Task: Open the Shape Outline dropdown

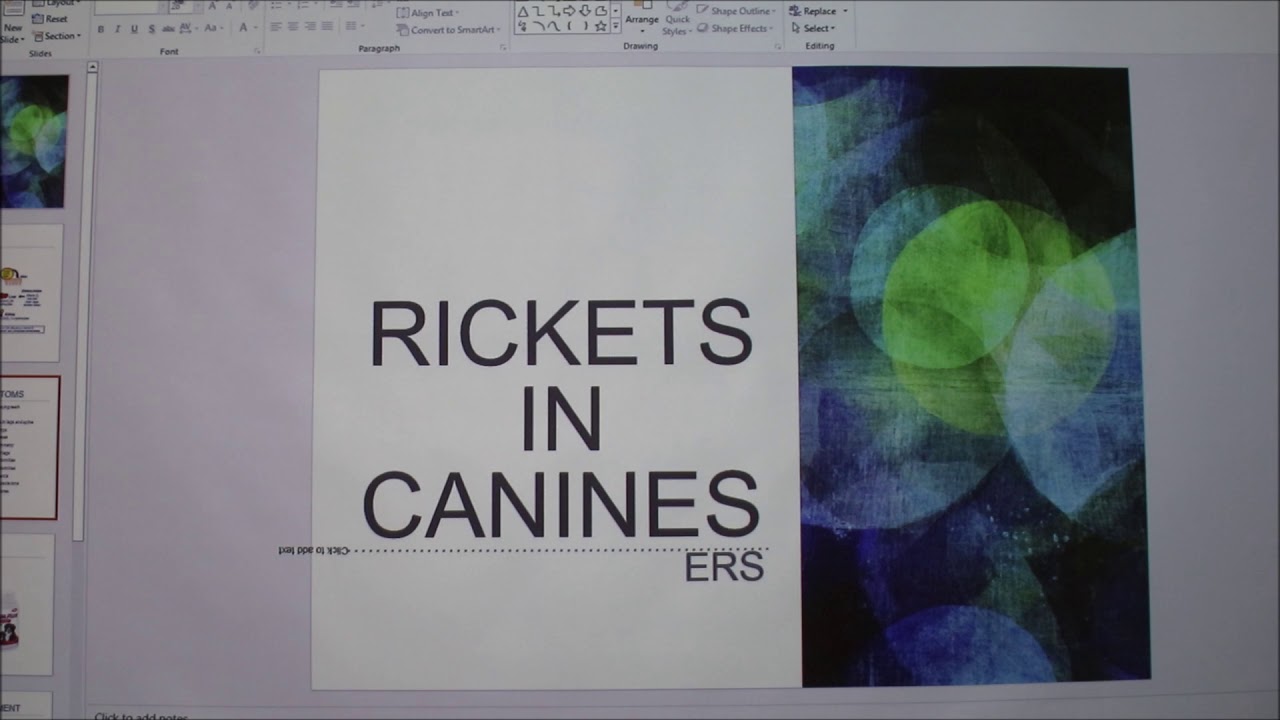Action: click(737, 11)
